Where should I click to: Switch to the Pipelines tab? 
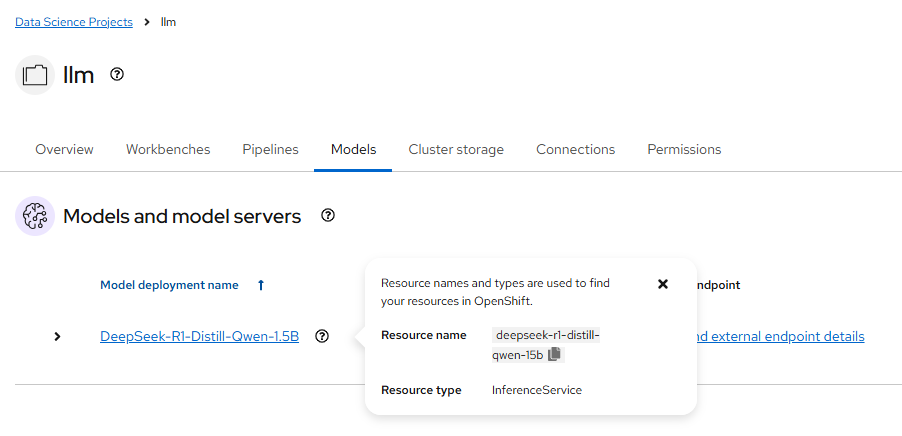click(270, 150)
